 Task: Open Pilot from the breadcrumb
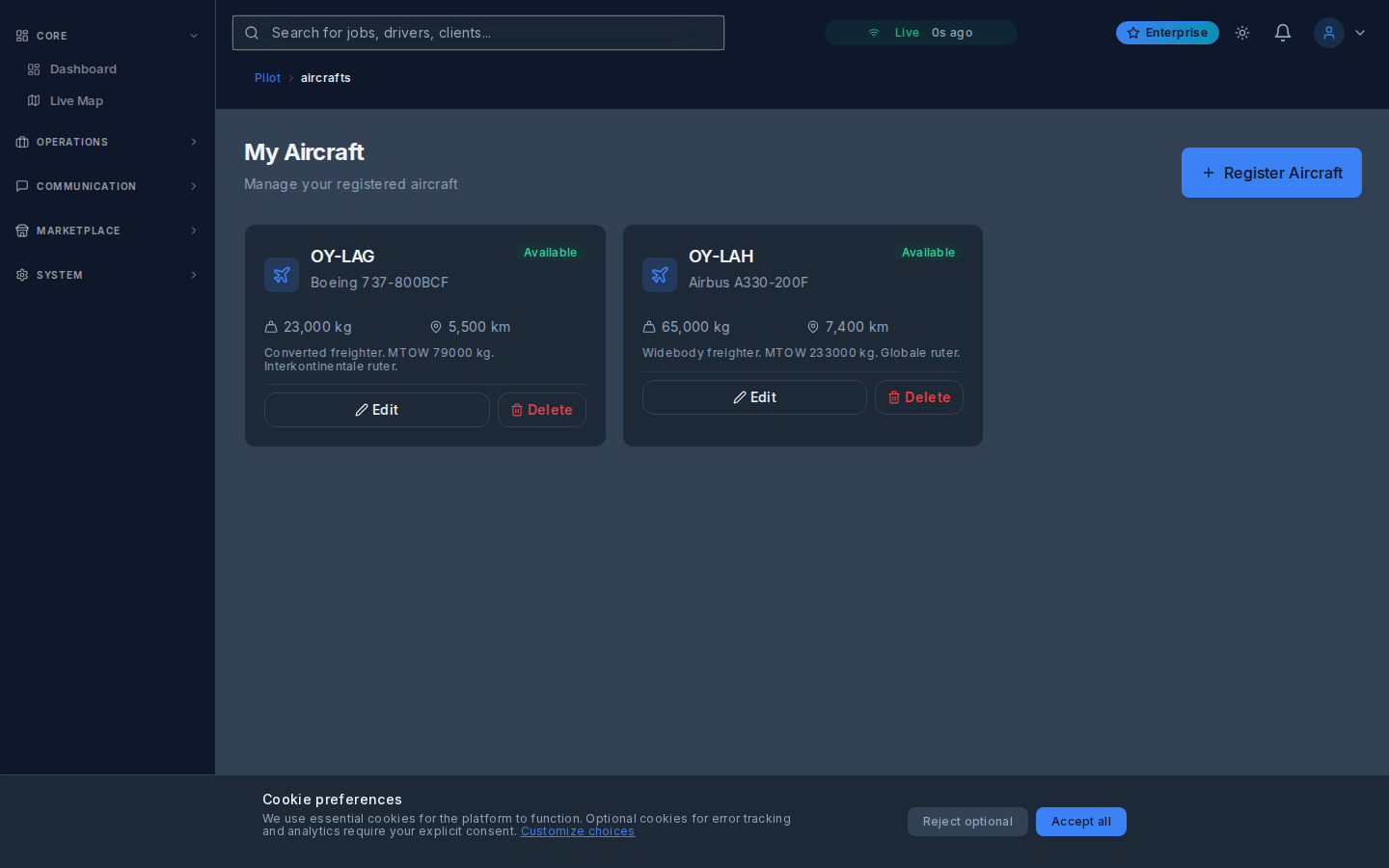(267, 77)
